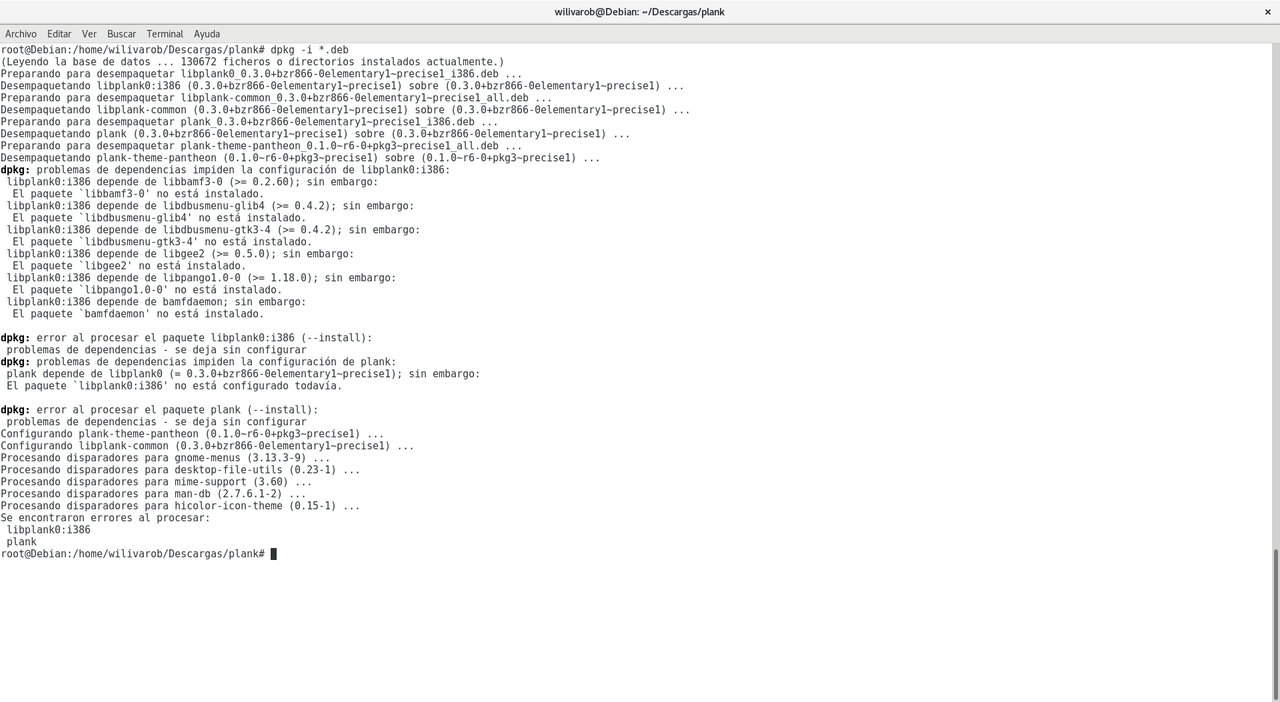The width and height of the screenshot is (1280, 702).
Task: Click the line 'Procesando disparadores para gnome-menus (3.13.3-9) ...'
Action: coord(166,458)
